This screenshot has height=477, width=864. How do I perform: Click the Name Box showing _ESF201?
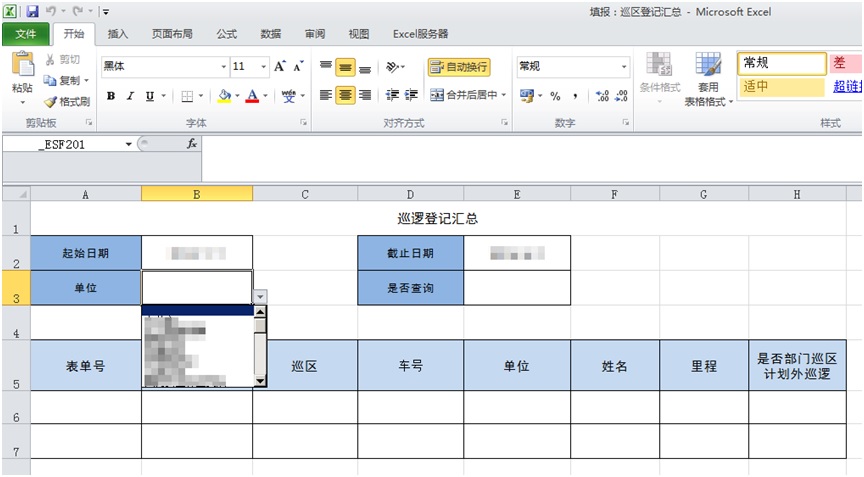tap(68, 144)
